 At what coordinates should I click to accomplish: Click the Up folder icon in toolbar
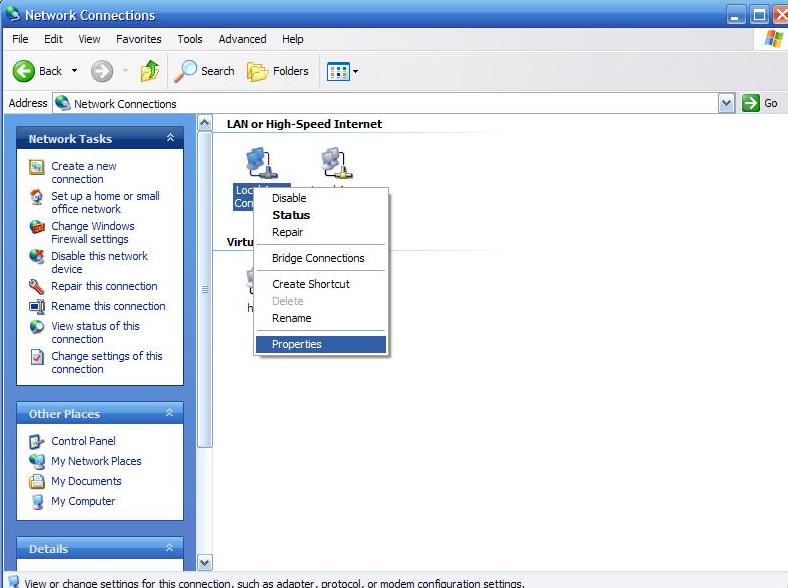pyautogui.click(x=149, y=71)
